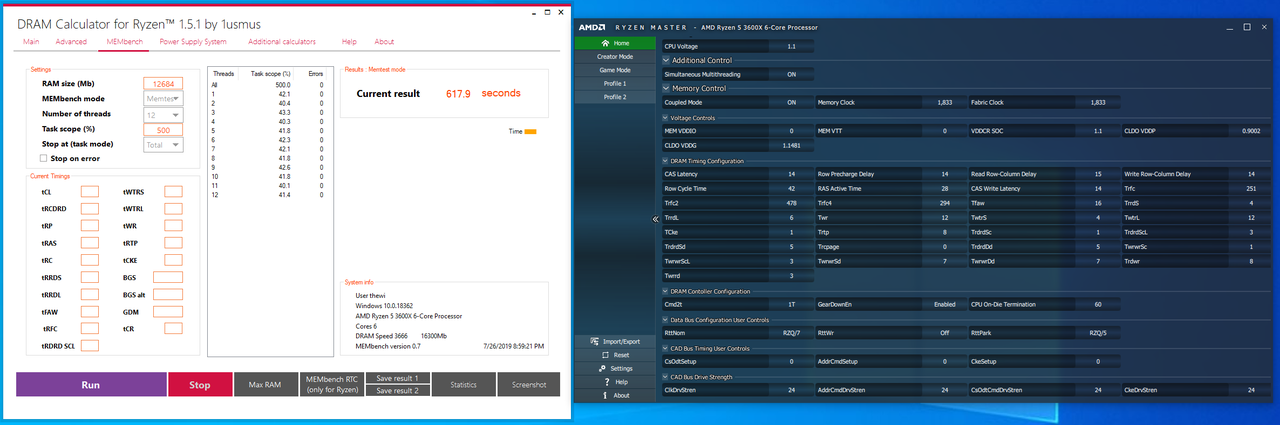
Task: Click the Task scope (%) field
Action: [163, 129]
